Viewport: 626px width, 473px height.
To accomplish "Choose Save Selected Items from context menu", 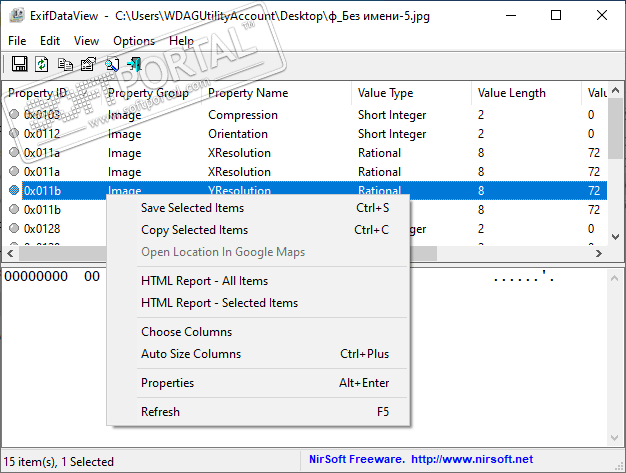I will click(258, 208).
